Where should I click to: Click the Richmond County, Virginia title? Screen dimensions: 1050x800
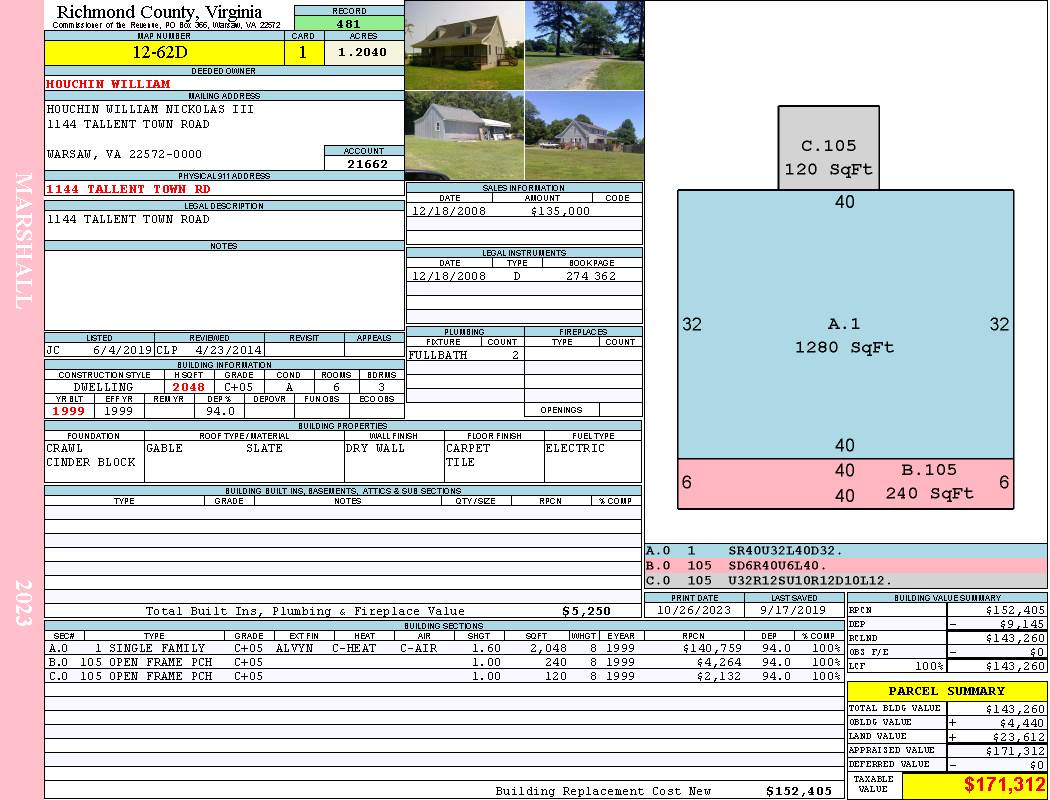[x=159, y=12]
